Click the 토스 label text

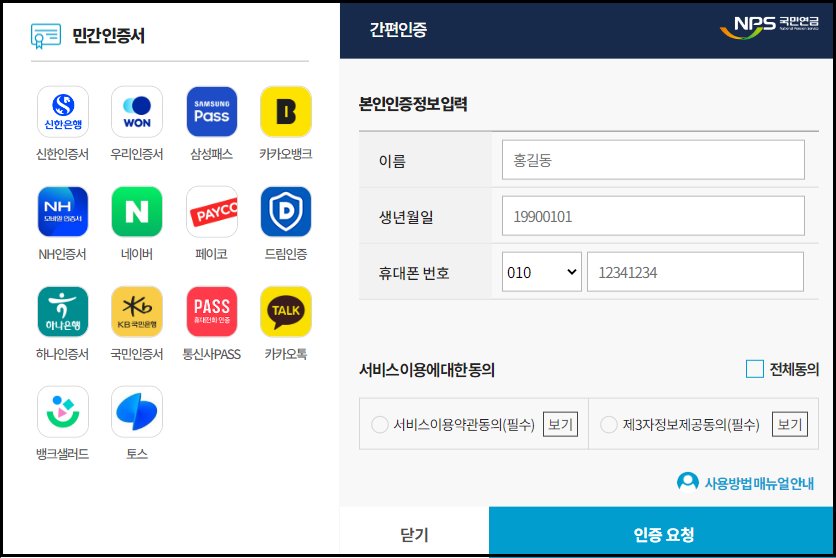click(137, 454)
